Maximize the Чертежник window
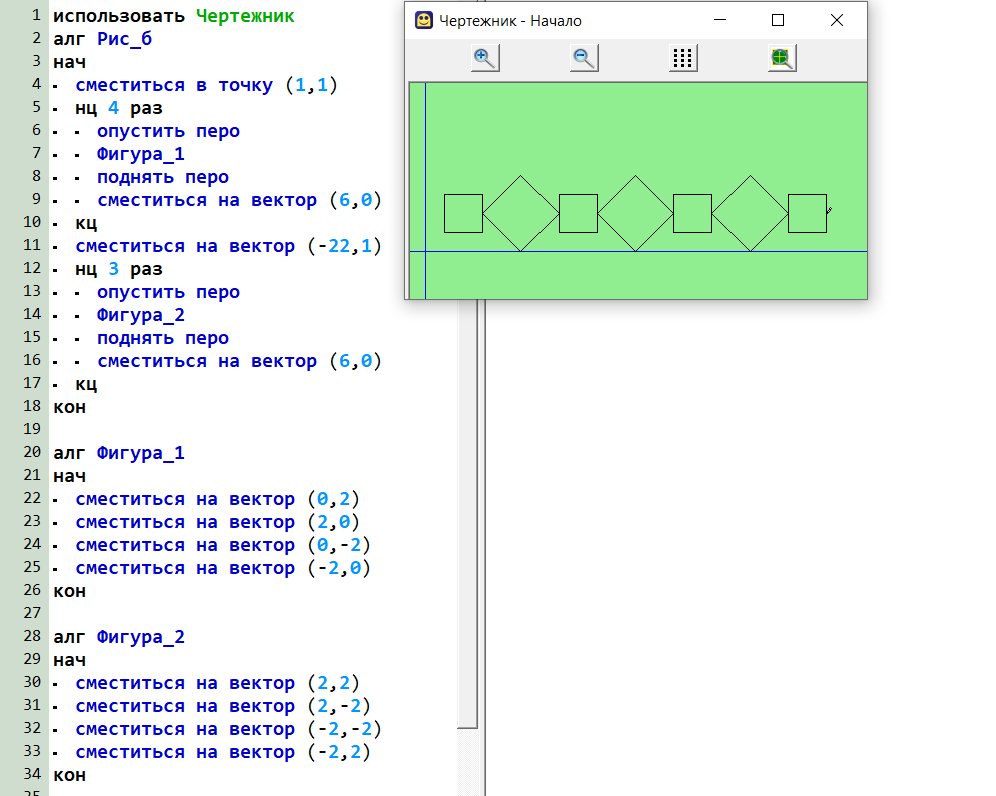This screenshot has width=996, height=796. pos(777,20)
